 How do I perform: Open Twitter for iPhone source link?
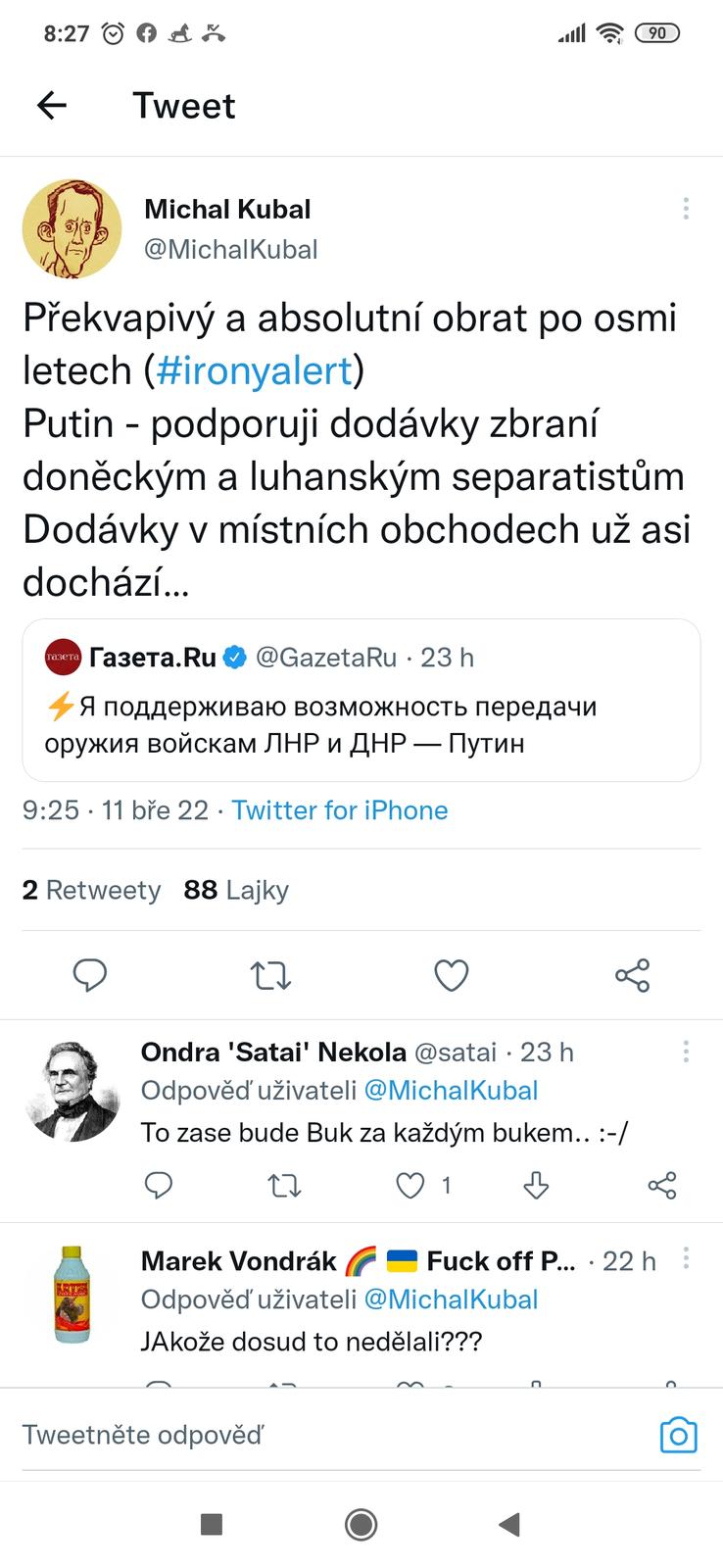pyautogui.click(x=339, y=810)
